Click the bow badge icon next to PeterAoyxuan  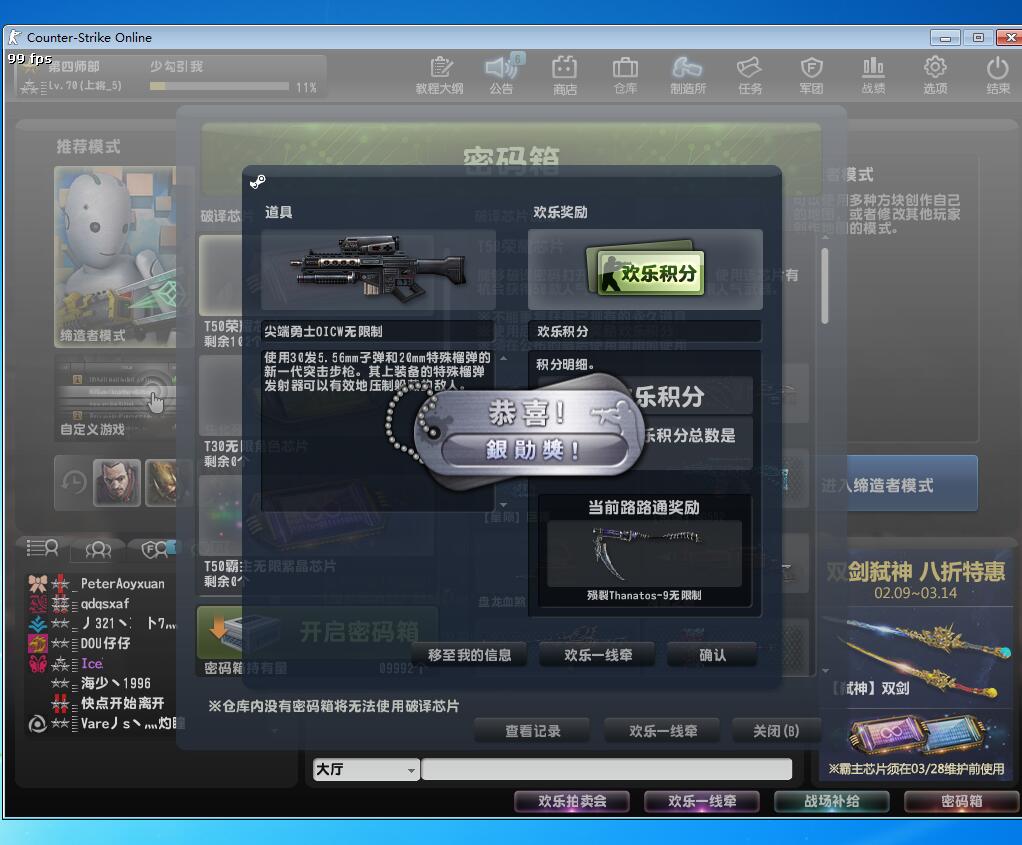[x=38, y=583]
